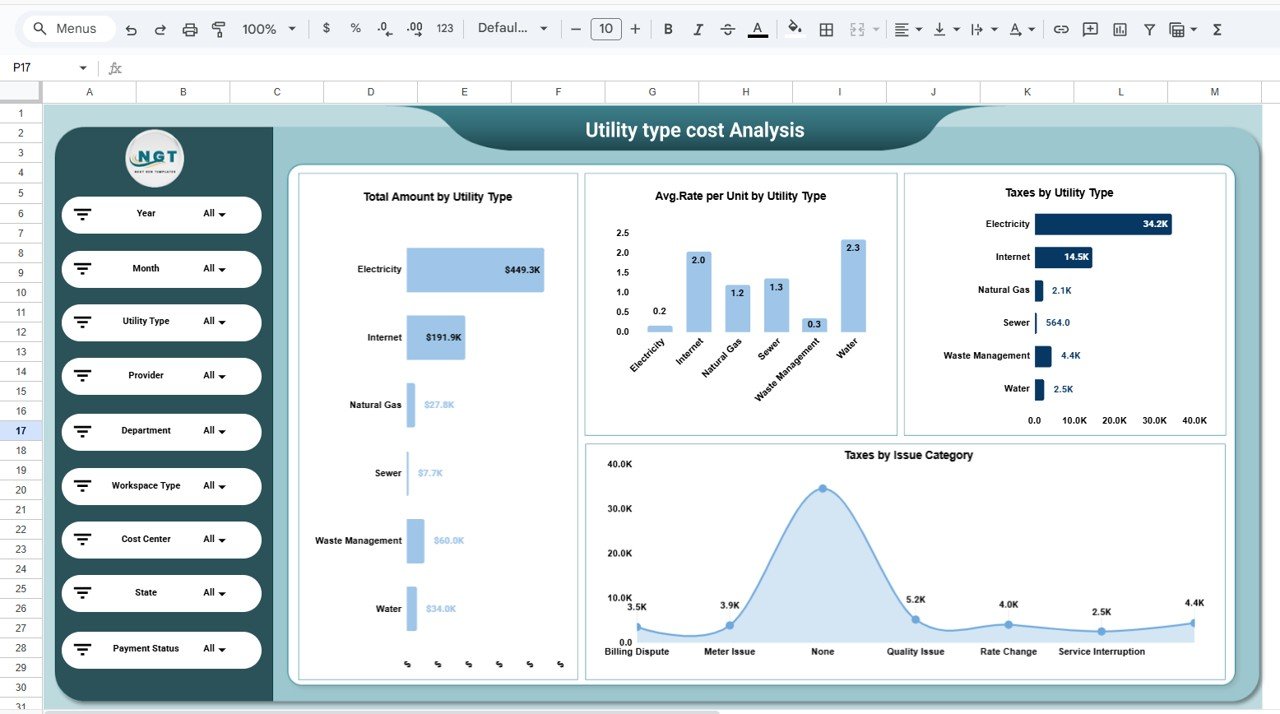
Task: Select the Paint format tool
Action: coord(218,28)
